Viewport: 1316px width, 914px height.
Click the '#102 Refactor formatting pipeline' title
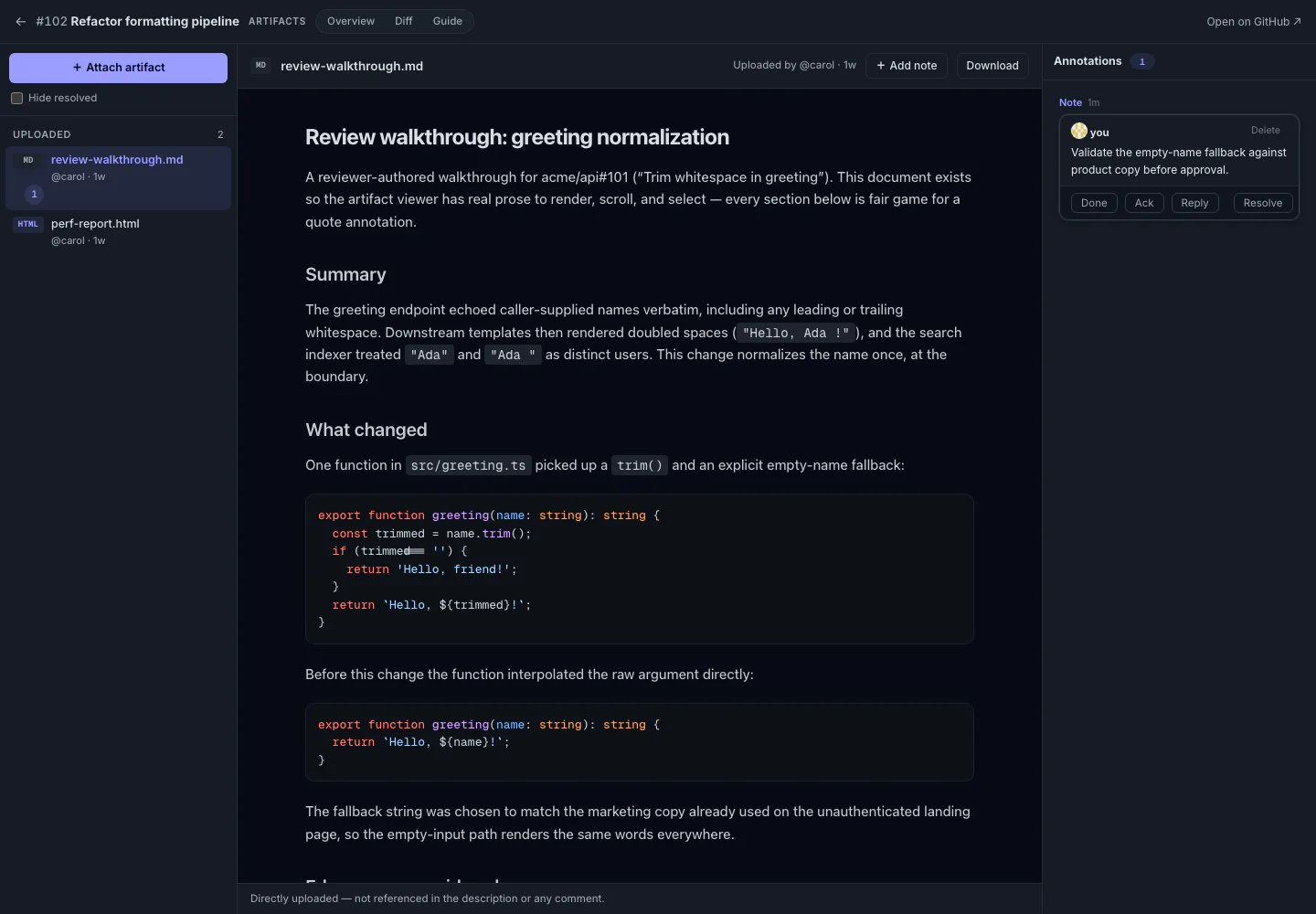tap(137, 21)
